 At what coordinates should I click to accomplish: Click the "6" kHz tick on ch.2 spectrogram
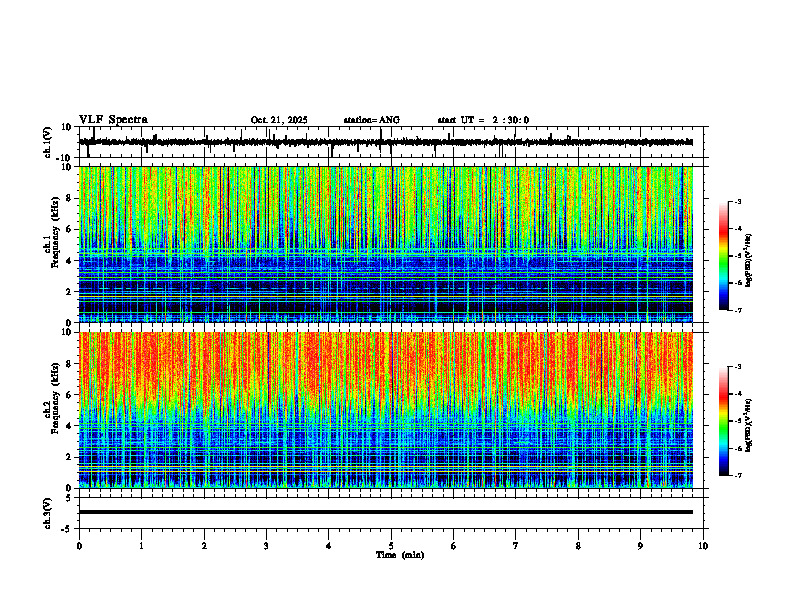coord(70,395)
